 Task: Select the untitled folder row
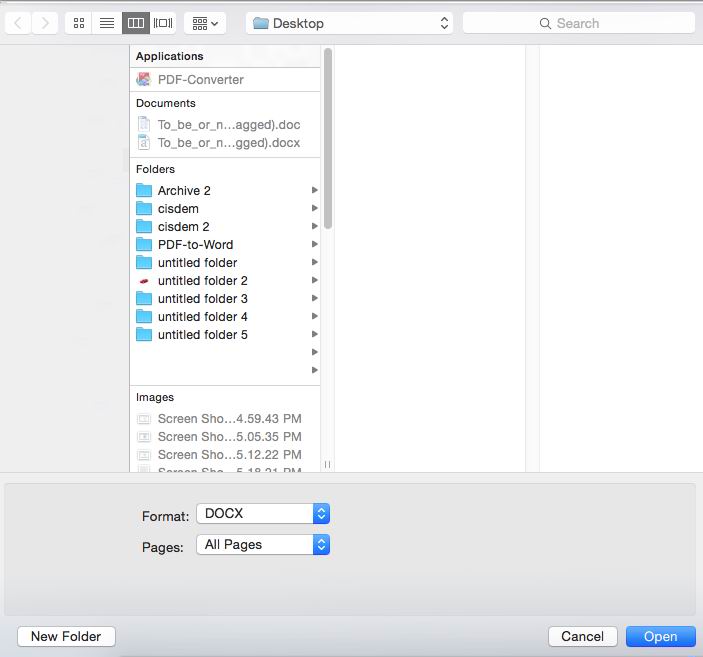pos(225,262)
